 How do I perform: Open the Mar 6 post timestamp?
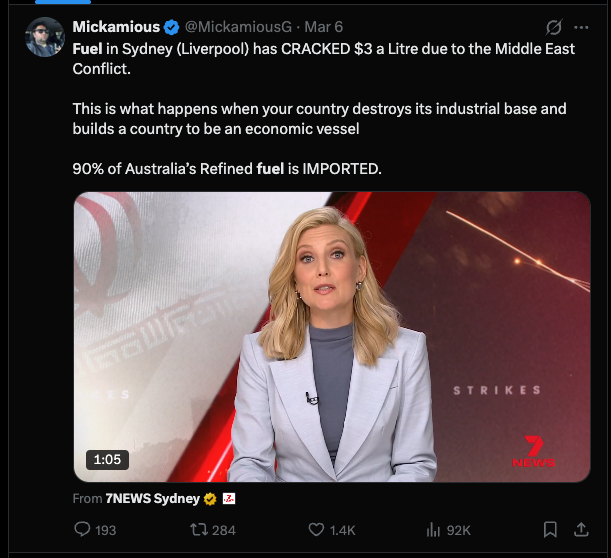[323, 27]
